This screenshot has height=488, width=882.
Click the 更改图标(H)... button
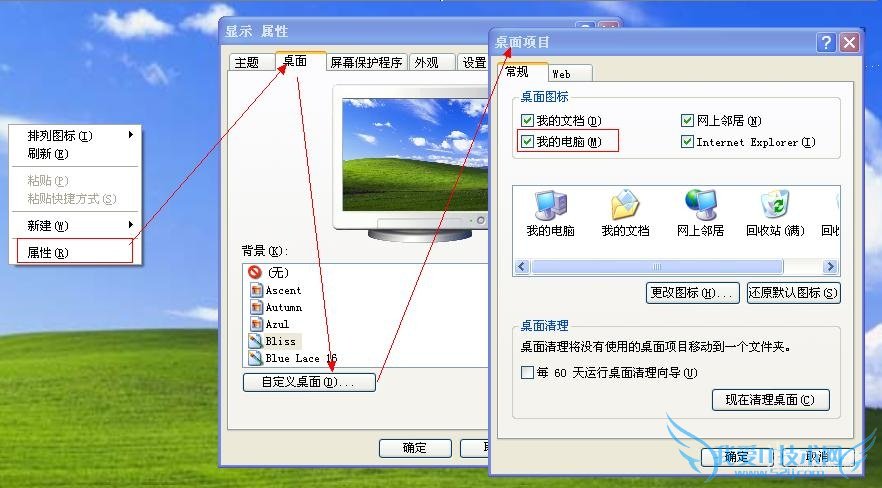(x=692, y=293)
